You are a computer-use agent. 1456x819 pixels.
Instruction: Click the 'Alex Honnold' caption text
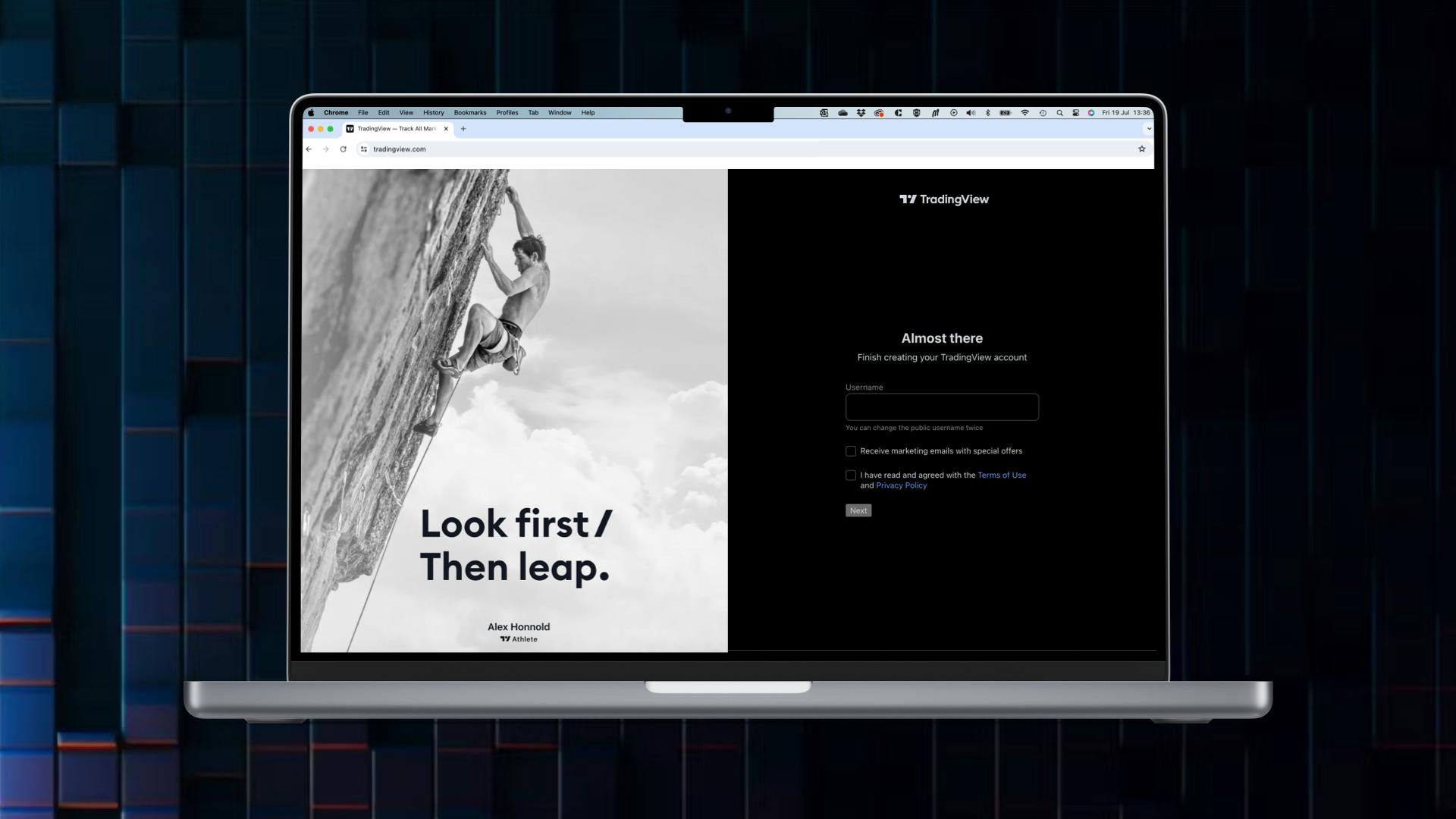tap(519, 627)
